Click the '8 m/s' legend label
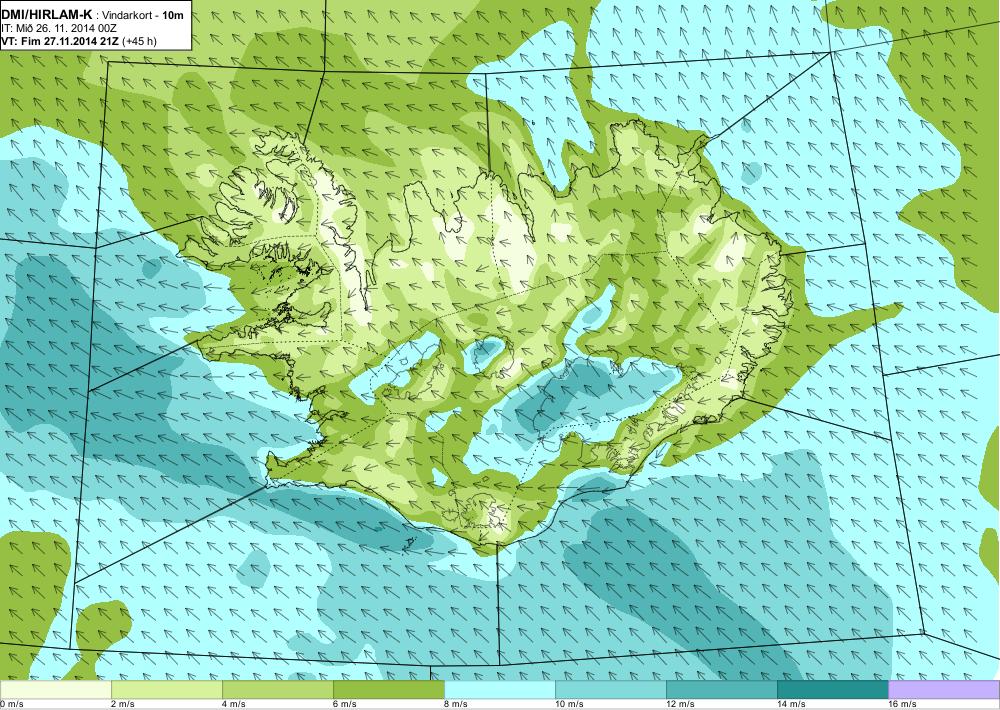This screenshot has height=710, width=1000. point(455,704)
